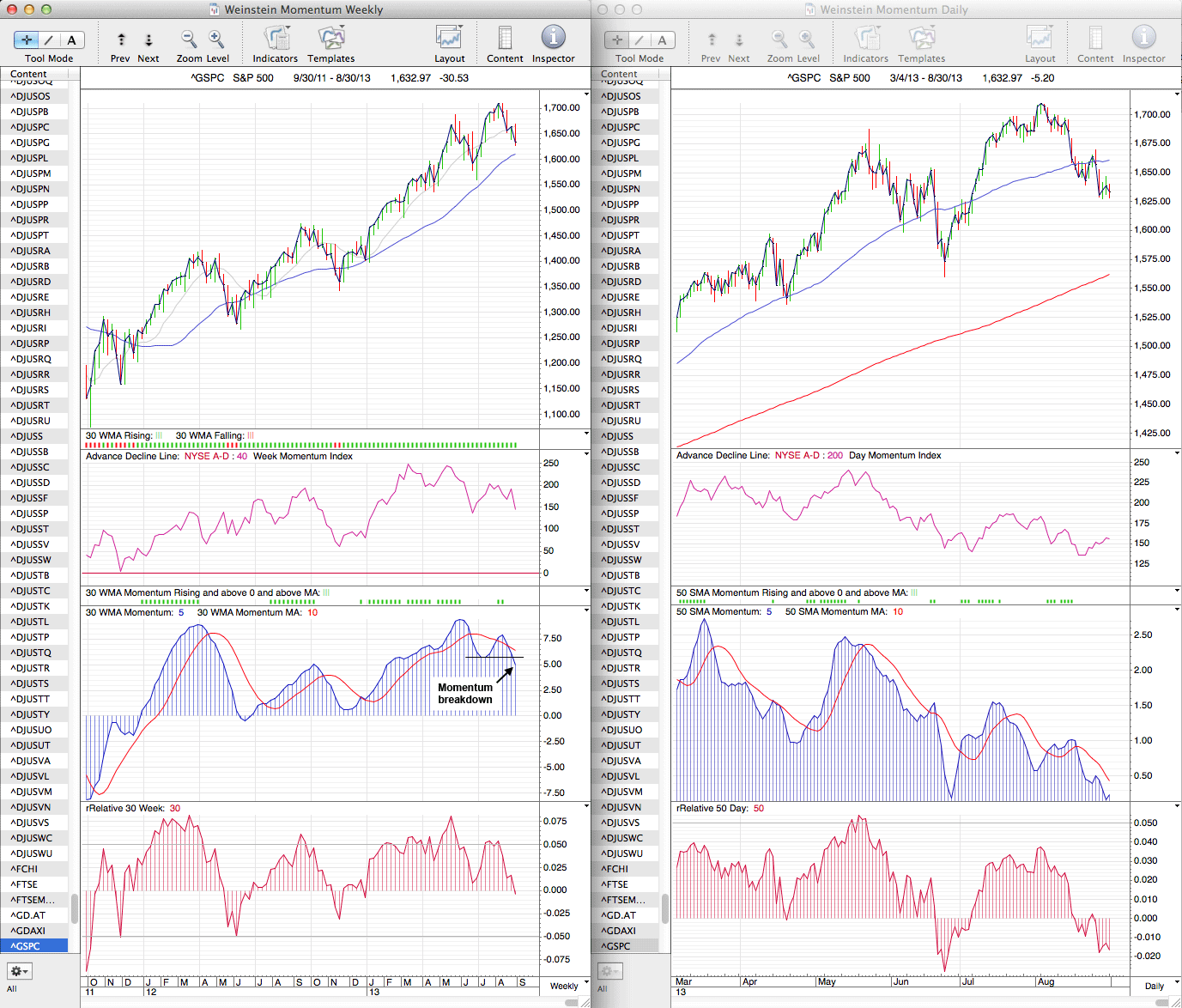Image resolution: width=1182 pixels, height=1008 pixels.
Task: Open rRelative 30 Week panel menu arrow
Action: (x=587, y=806)
